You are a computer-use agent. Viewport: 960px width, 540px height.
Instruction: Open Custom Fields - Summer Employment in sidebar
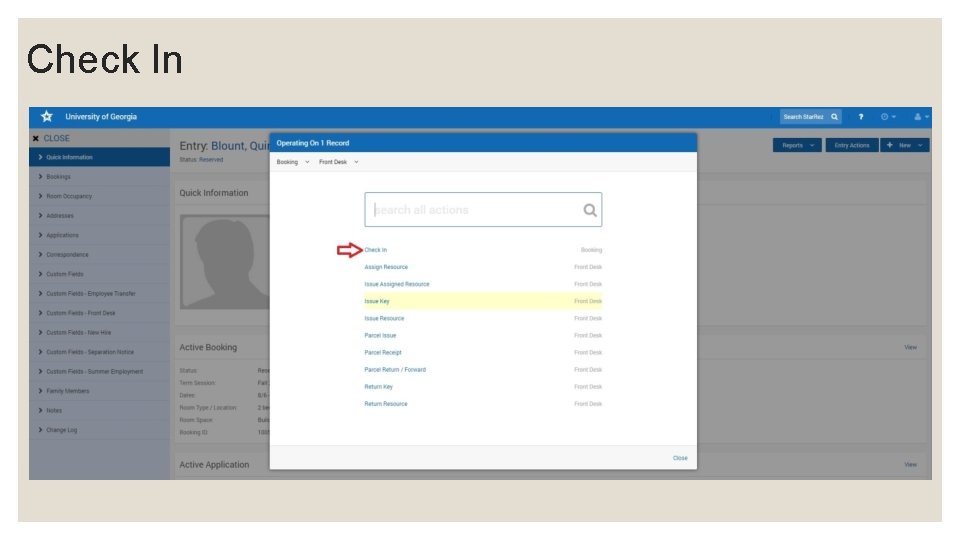pos(99,372)
